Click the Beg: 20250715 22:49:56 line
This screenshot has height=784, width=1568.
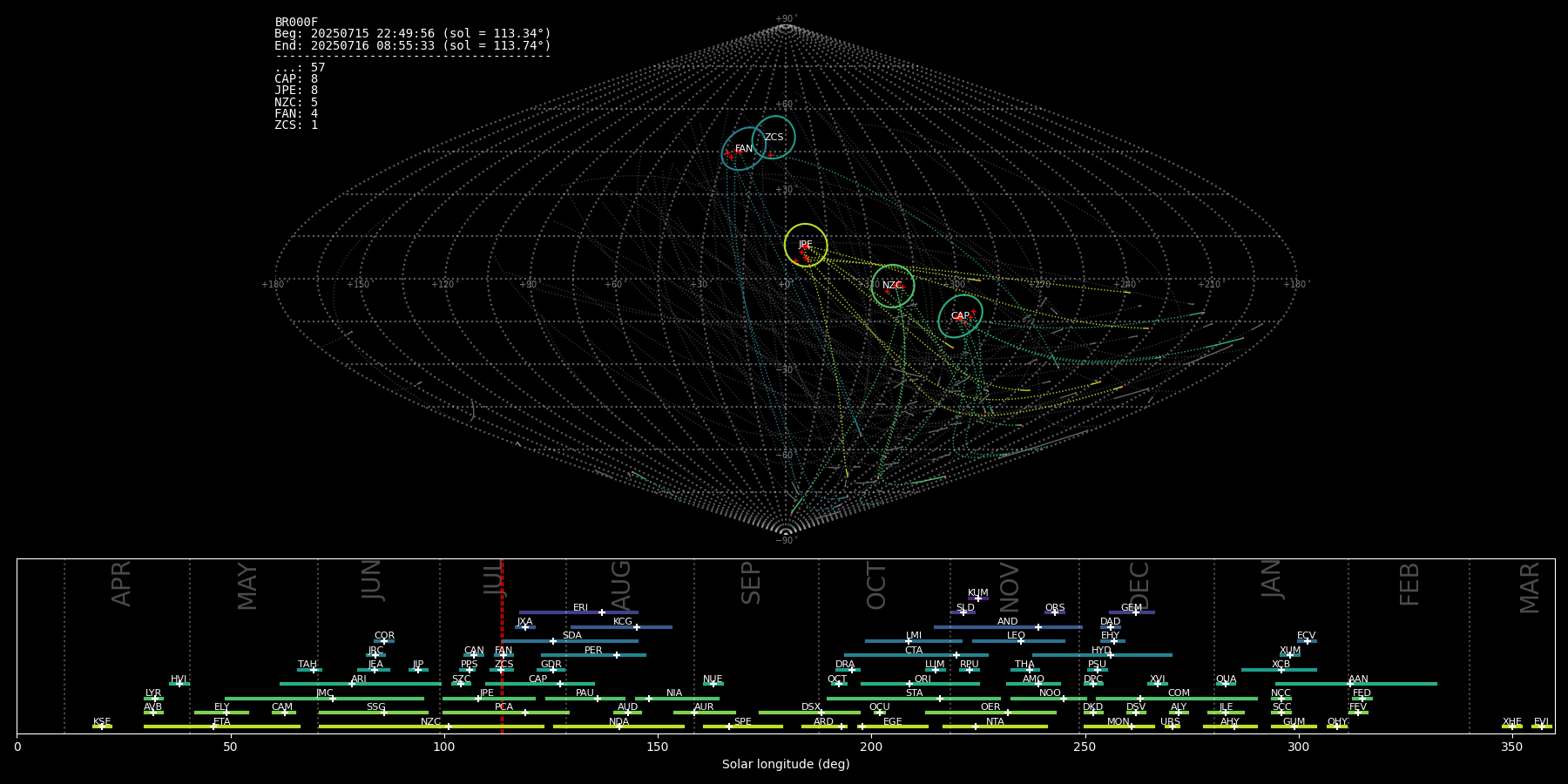point(413,34)
